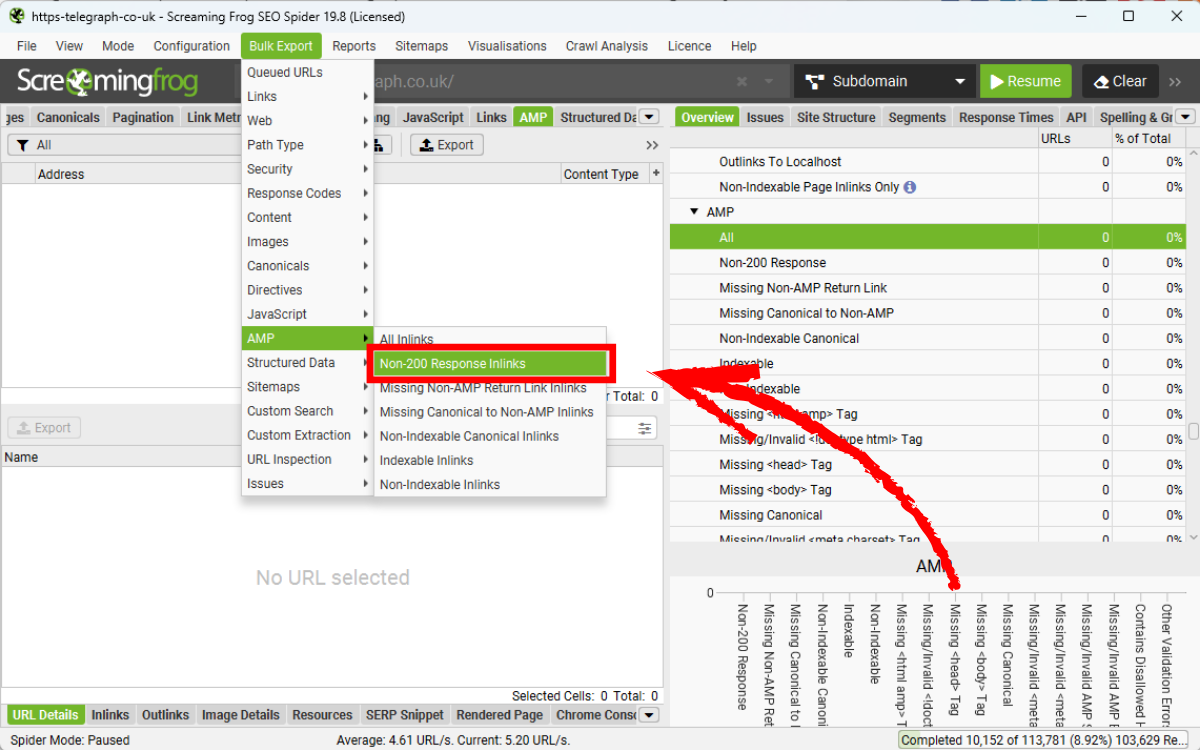Select the Missing Canonical row in Overview
The height and width of the screenshot is (750, 1200).
pyautogui.click(x=770, y=515)
